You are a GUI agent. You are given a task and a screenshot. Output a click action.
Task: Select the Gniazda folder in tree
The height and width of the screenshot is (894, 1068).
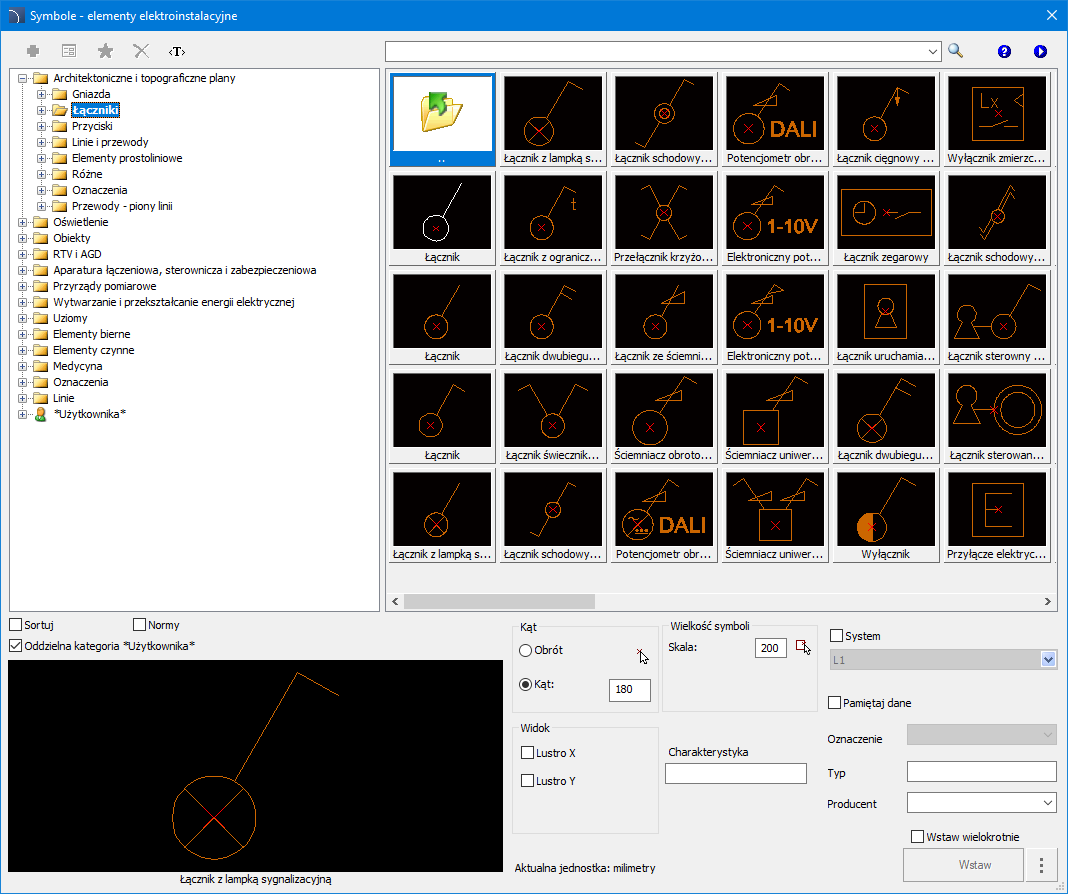[x=90, y=94]
